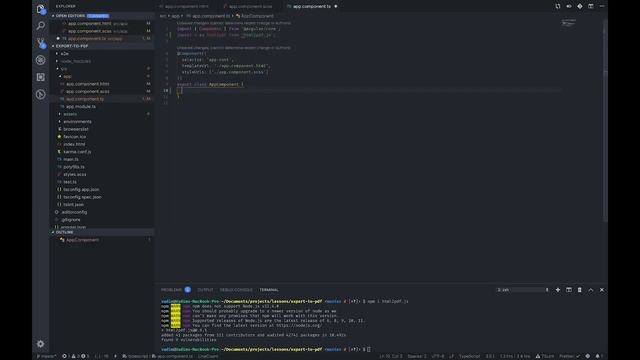Screen dimensions: 640x360
Task: Open the Extensions icon in the activity bar
Action: pyautogui.click(x=40, y=77)
